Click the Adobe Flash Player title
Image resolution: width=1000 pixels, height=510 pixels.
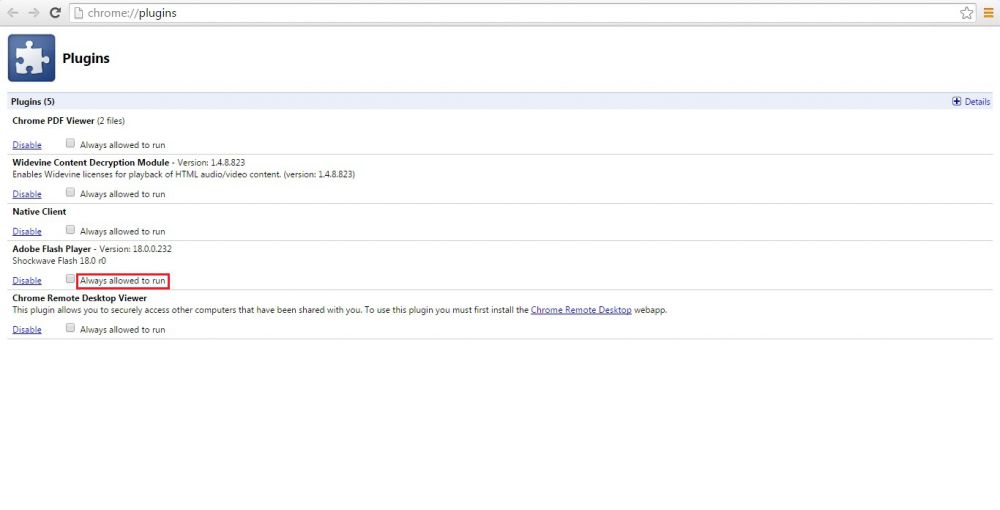click(x=52, y=249)
